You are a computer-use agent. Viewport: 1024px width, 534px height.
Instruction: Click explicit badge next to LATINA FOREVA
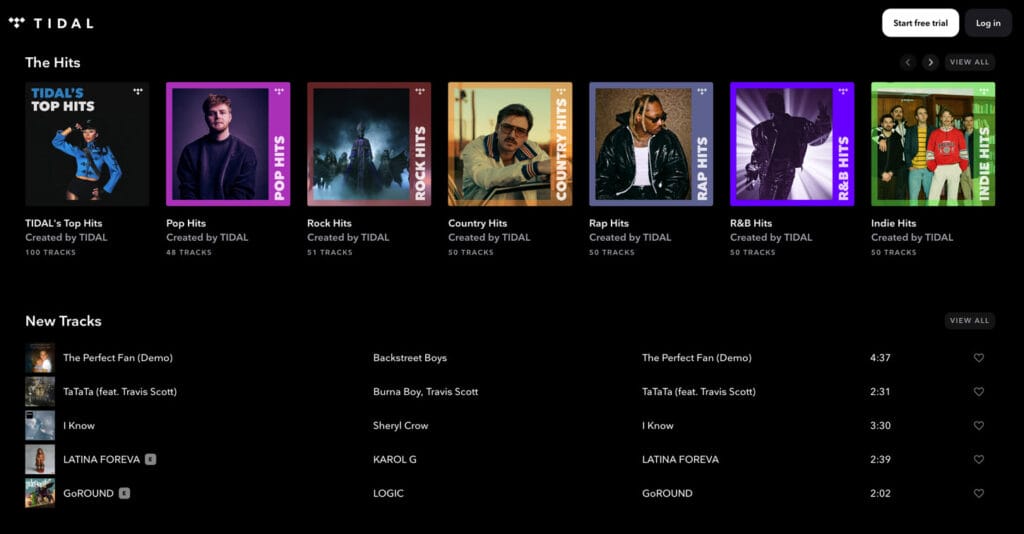tap(150, 460)
